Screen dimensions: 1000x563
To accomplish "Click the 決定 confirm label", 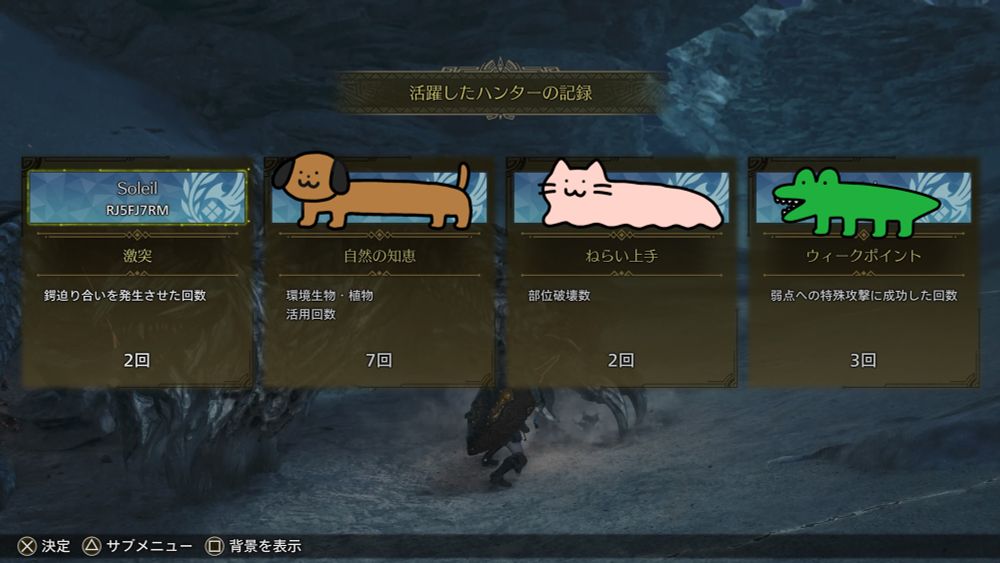I will [56, 546].
